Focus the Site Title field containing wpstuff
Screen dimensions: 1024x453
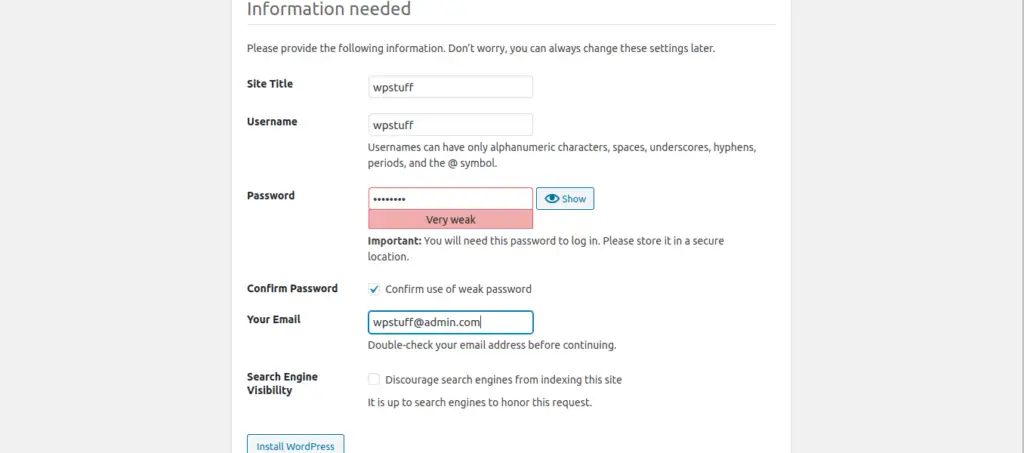tap(451, 87)
